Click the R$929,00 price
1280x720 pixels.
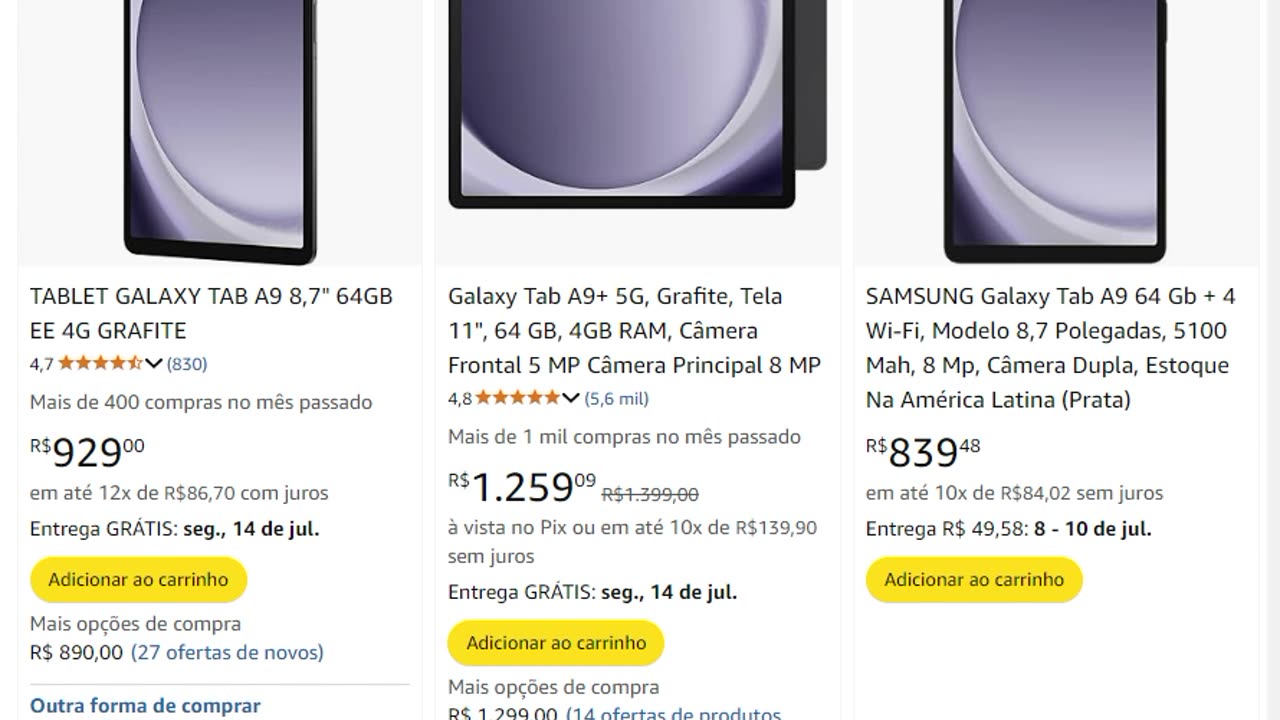click(87, 452)
